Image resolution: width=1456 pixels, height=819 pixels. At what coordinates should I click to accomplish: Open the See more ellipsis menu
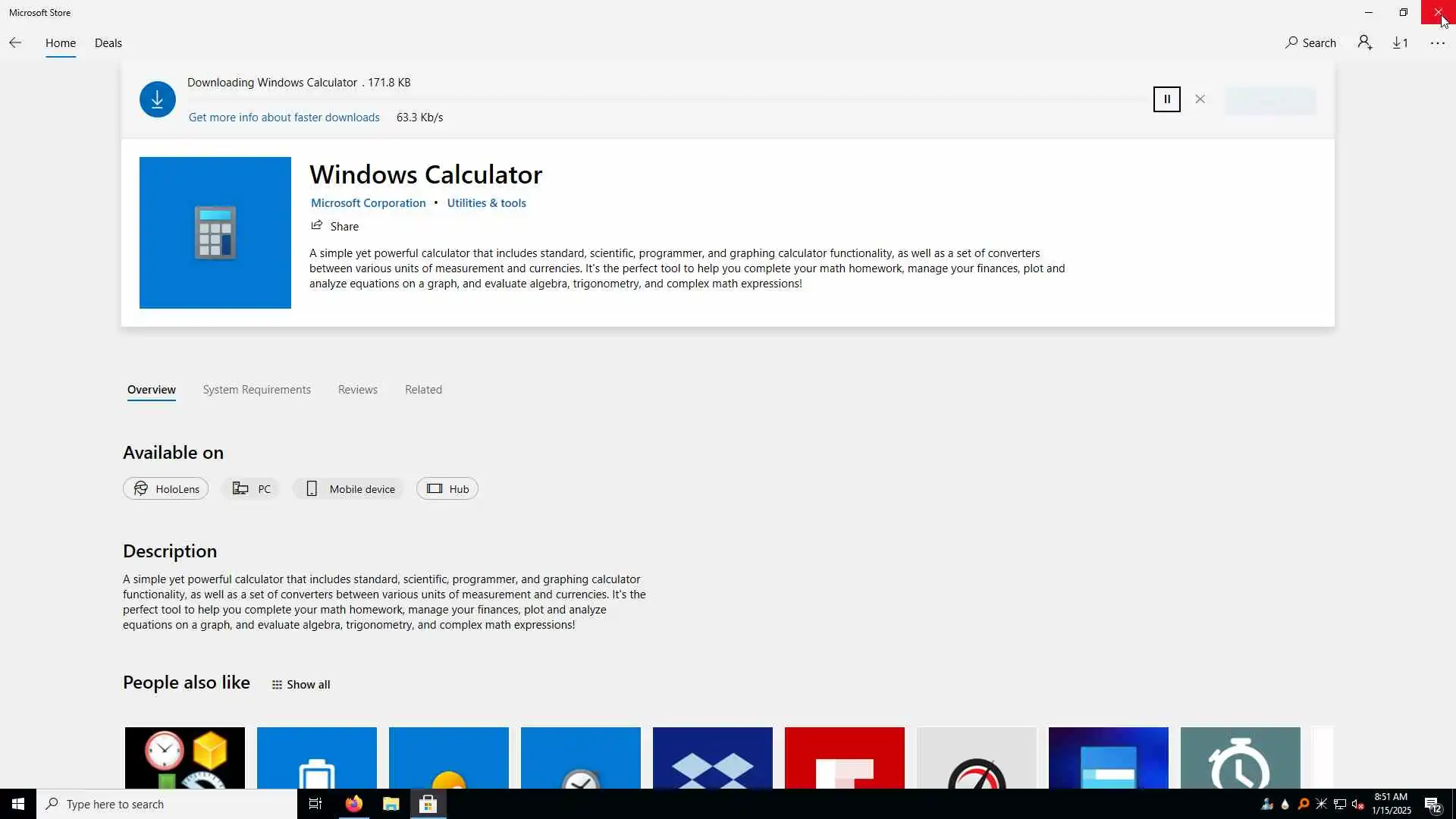tap(1437, 43)
